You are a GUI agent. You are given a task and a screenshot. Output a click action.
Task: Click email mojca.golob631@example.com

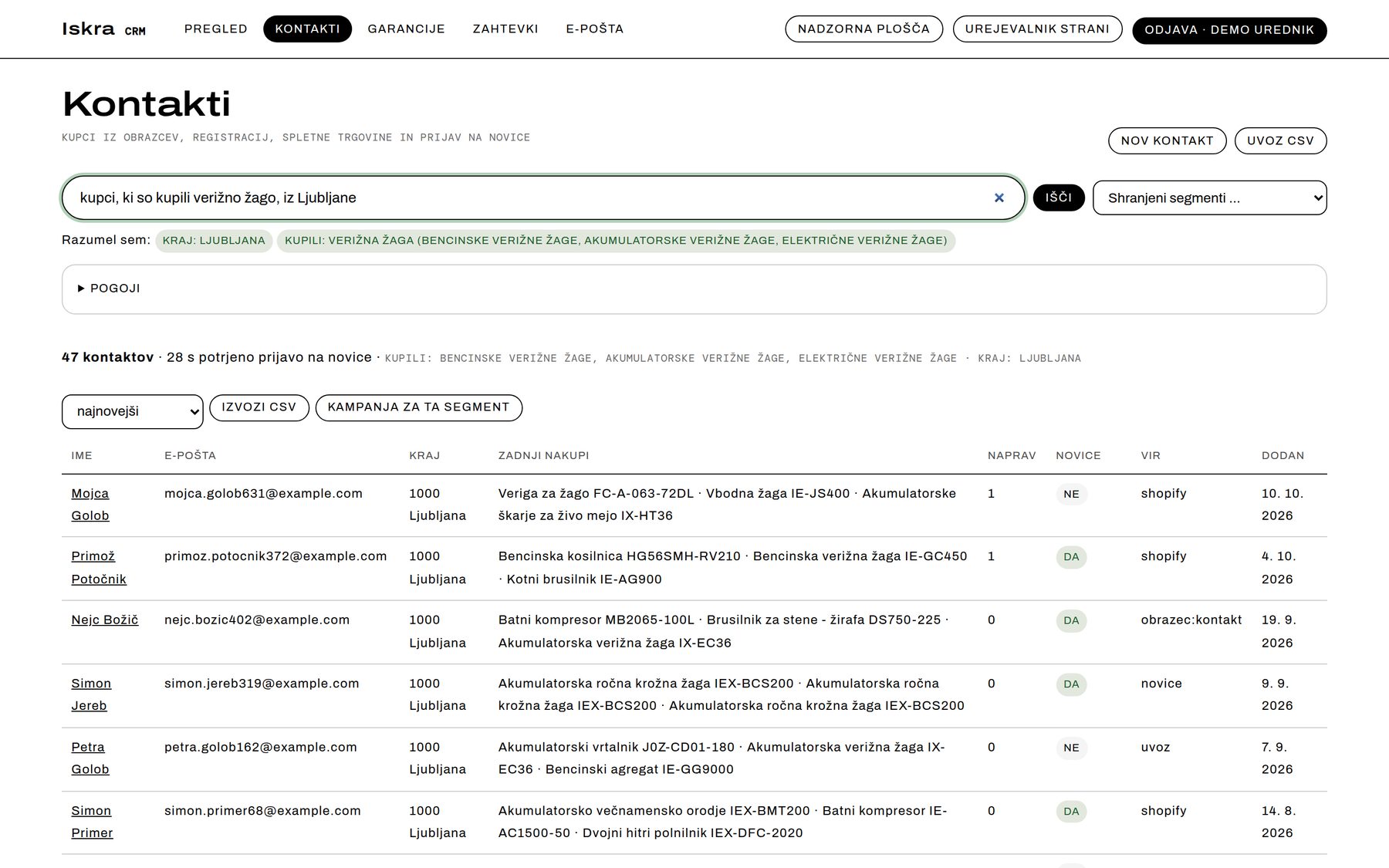point(263,493)
